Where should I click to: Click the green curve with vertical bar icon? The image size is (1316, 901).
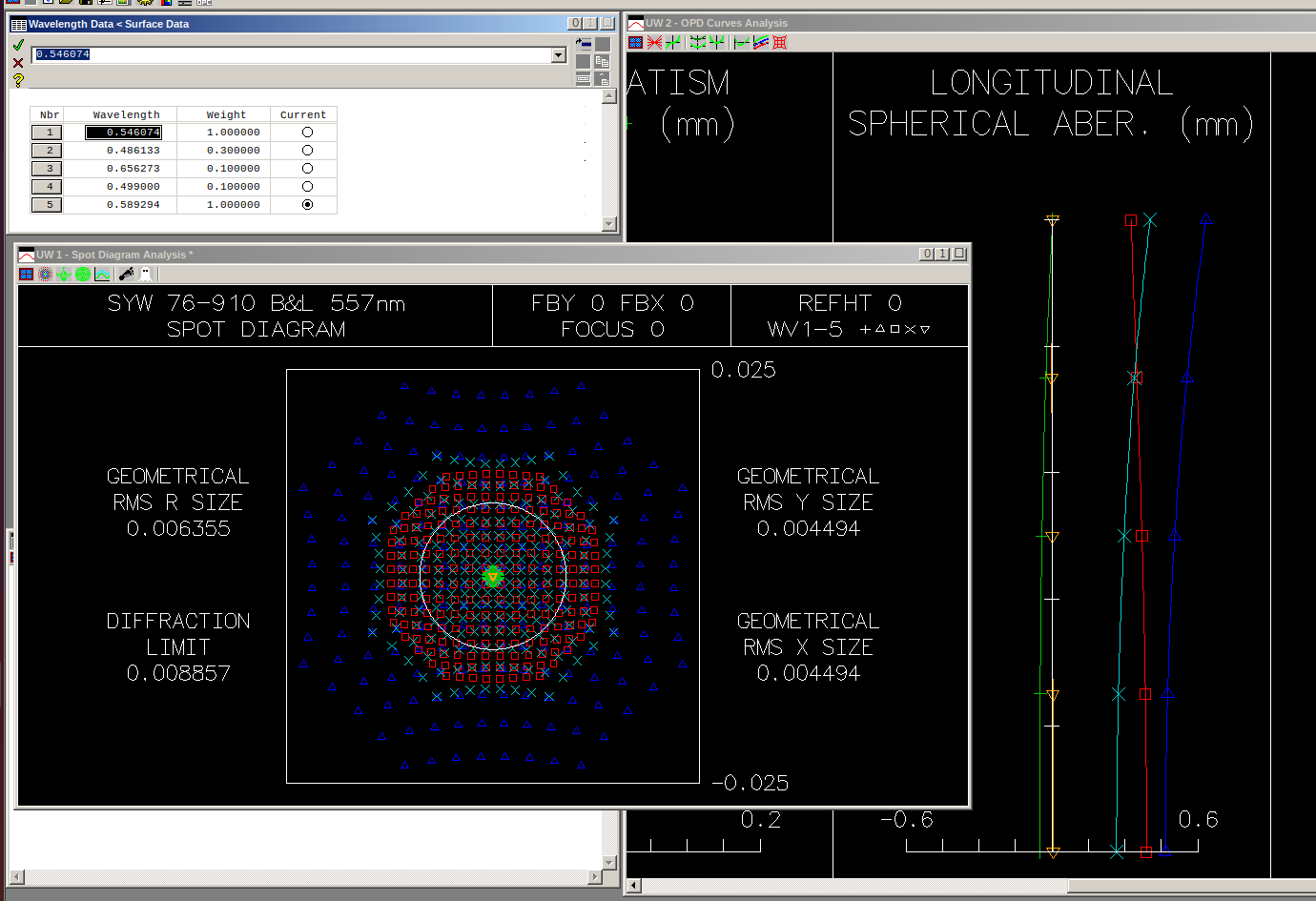(x=742, y=42)
